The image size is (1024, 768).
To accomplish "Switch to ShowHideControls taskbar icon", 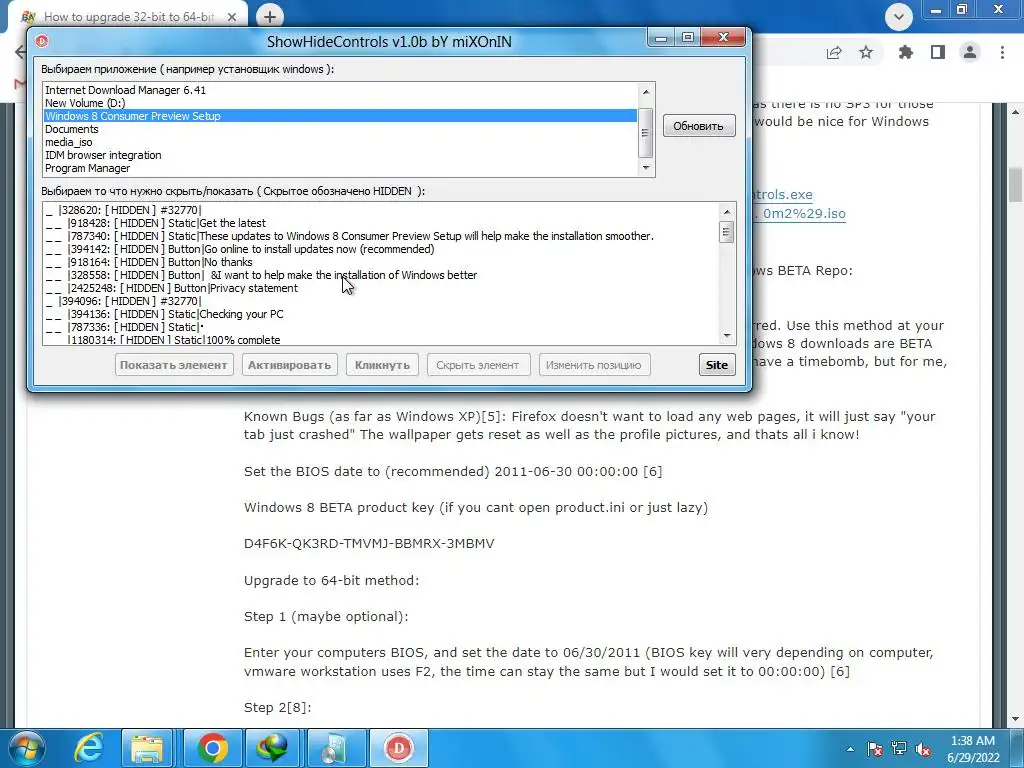I will tap(398, 748).
